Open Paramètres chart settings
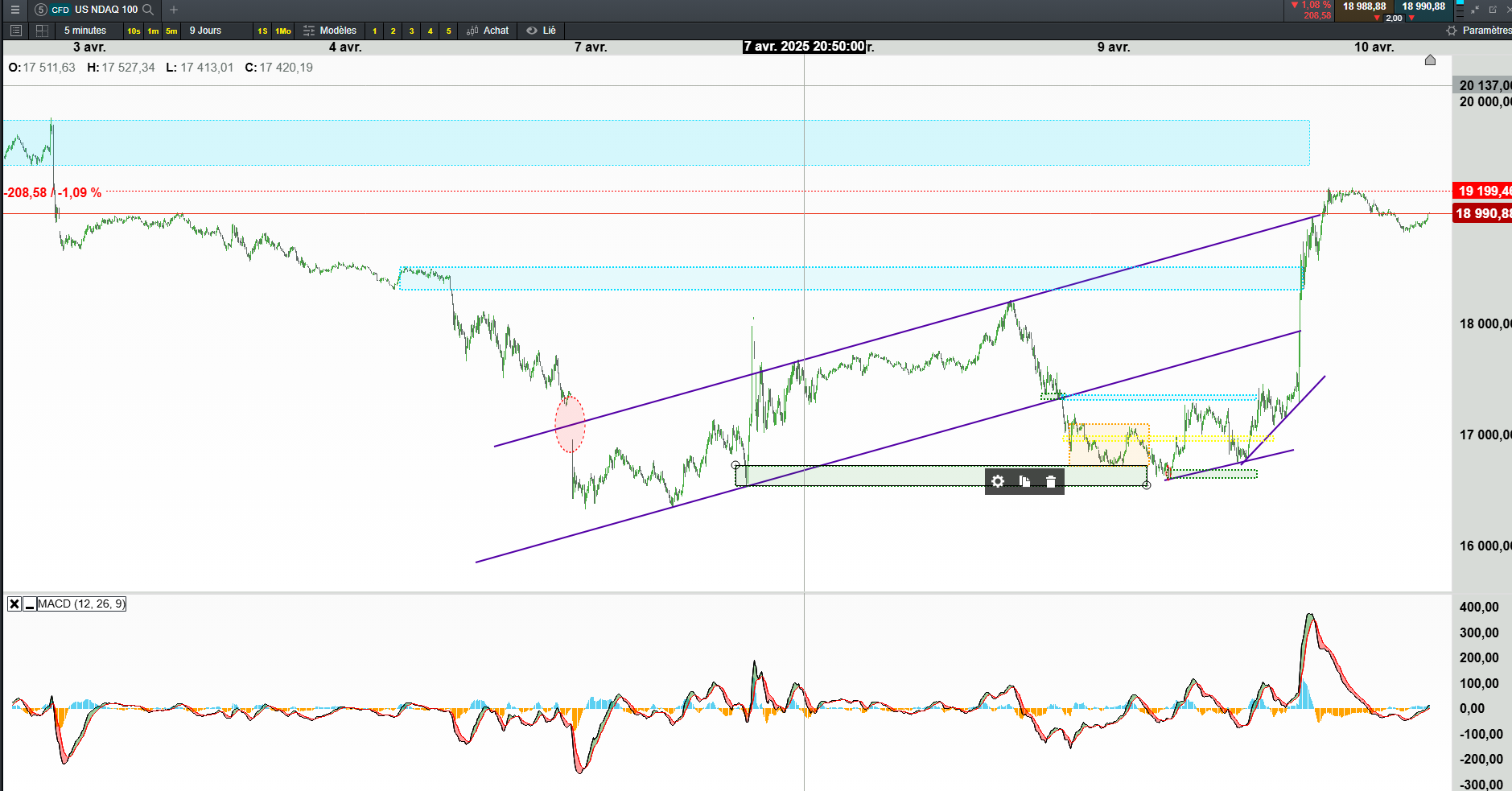This screenshot has height=791, width=1512. (1479, 31)
